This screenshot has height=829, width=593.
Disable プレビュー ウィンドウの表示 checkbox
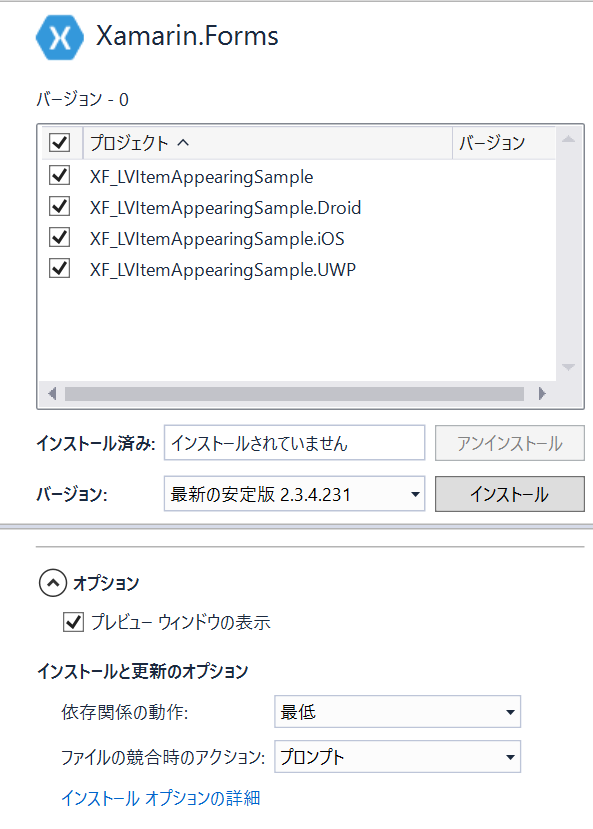(73, 622)
